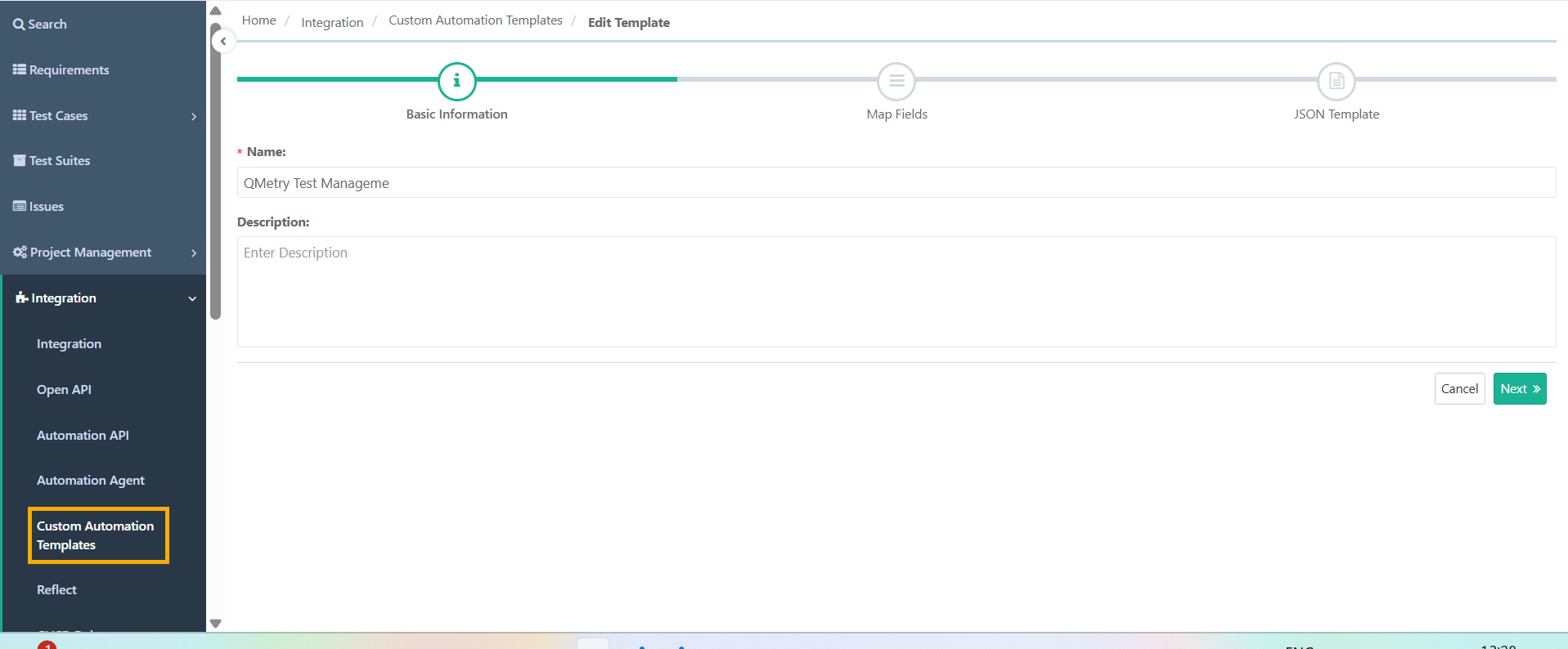
Task: Collapse the Integration menu chevron
Action: [192, 298]
